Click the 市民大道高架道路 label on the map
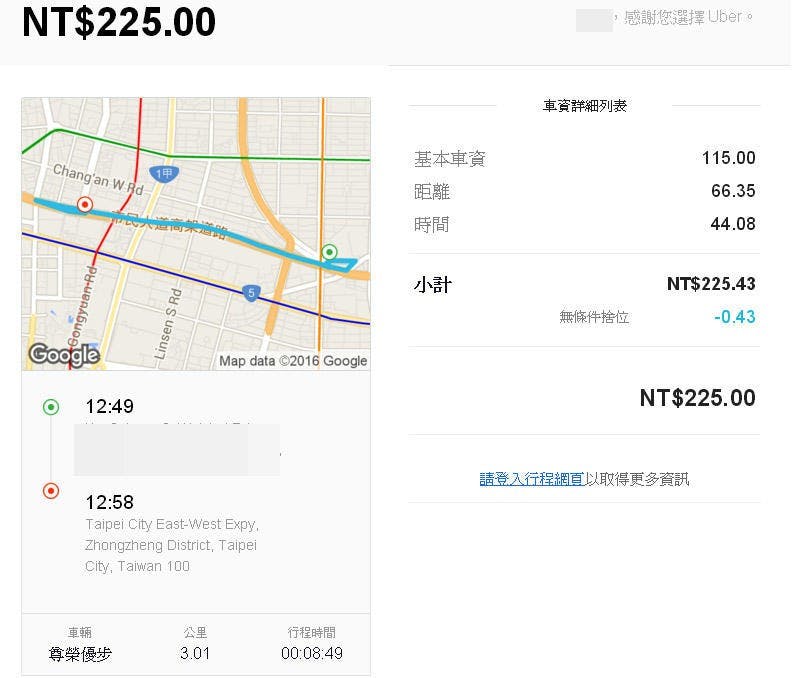The height and width of the screenshot is (678, 806). pos(170,225)
